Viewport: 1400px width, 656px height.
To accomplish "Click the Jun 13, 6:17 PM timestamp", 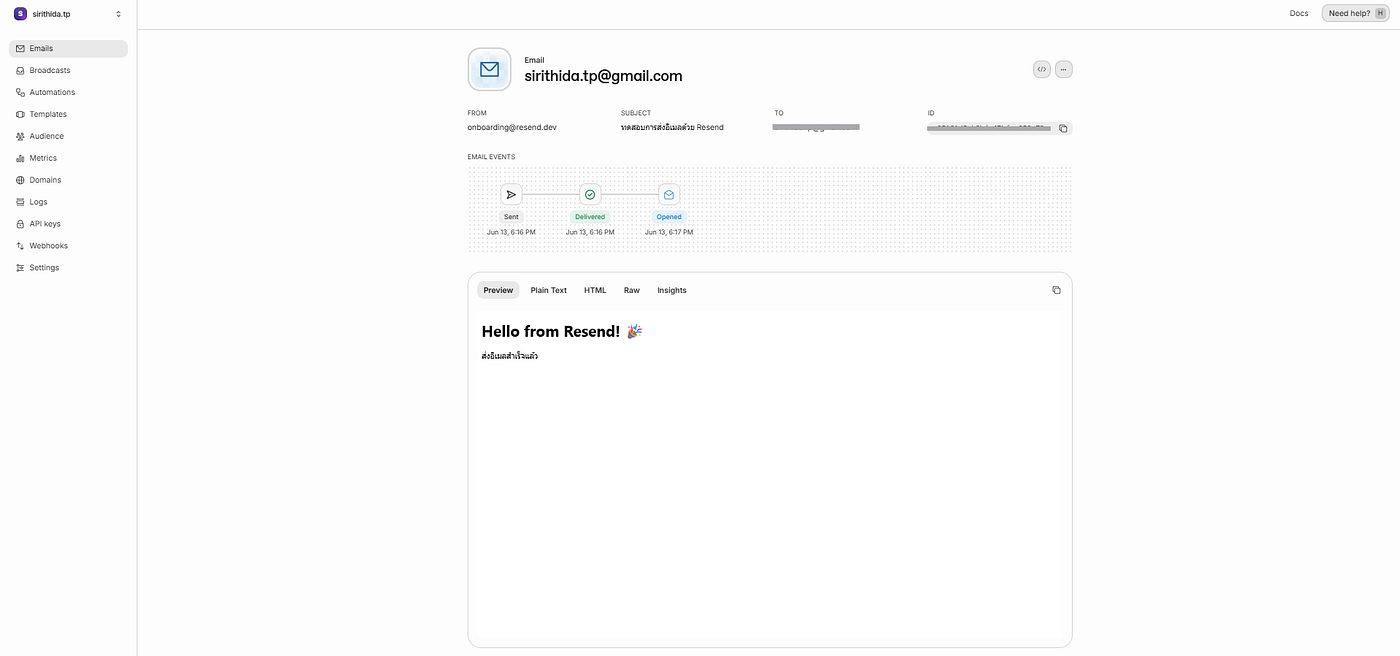I will tap(669, 232).
